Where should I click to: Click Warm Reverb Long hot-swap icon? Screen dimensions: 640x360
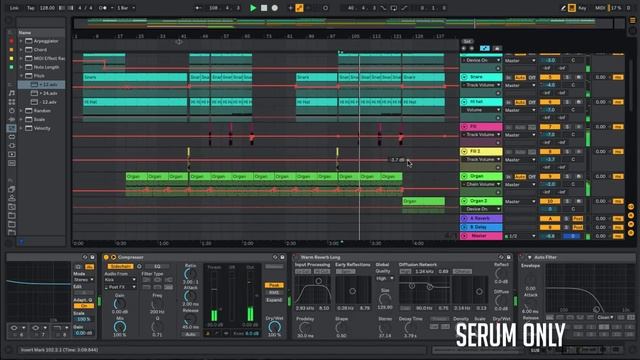(x=501, y=258)
